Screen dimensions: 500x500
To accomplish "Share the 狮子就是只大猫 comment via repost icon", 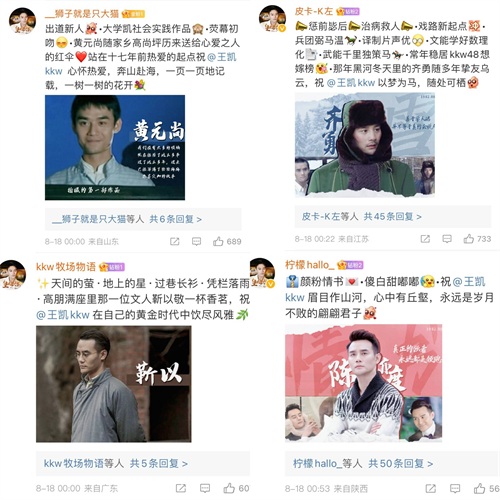I will pyautogui.click(x=175, y=241).
